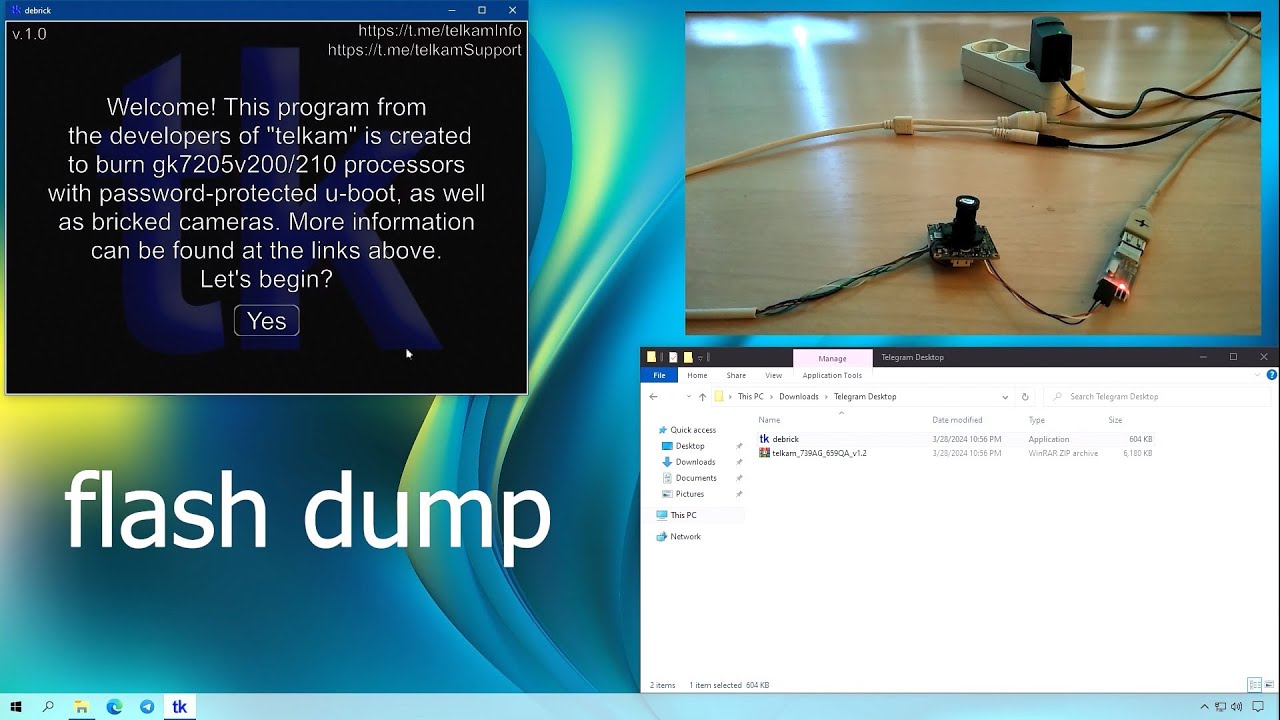The height and width of the screenshot is (720, 1280).
Task: Click the Yes button in debrick
Action: [x=266, y=320]
